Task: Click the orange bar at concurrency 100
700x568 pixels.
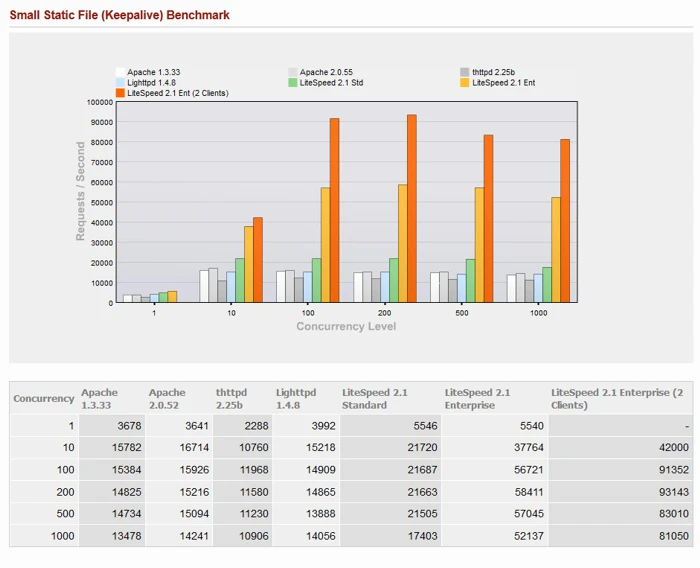Action: (334, 210)
